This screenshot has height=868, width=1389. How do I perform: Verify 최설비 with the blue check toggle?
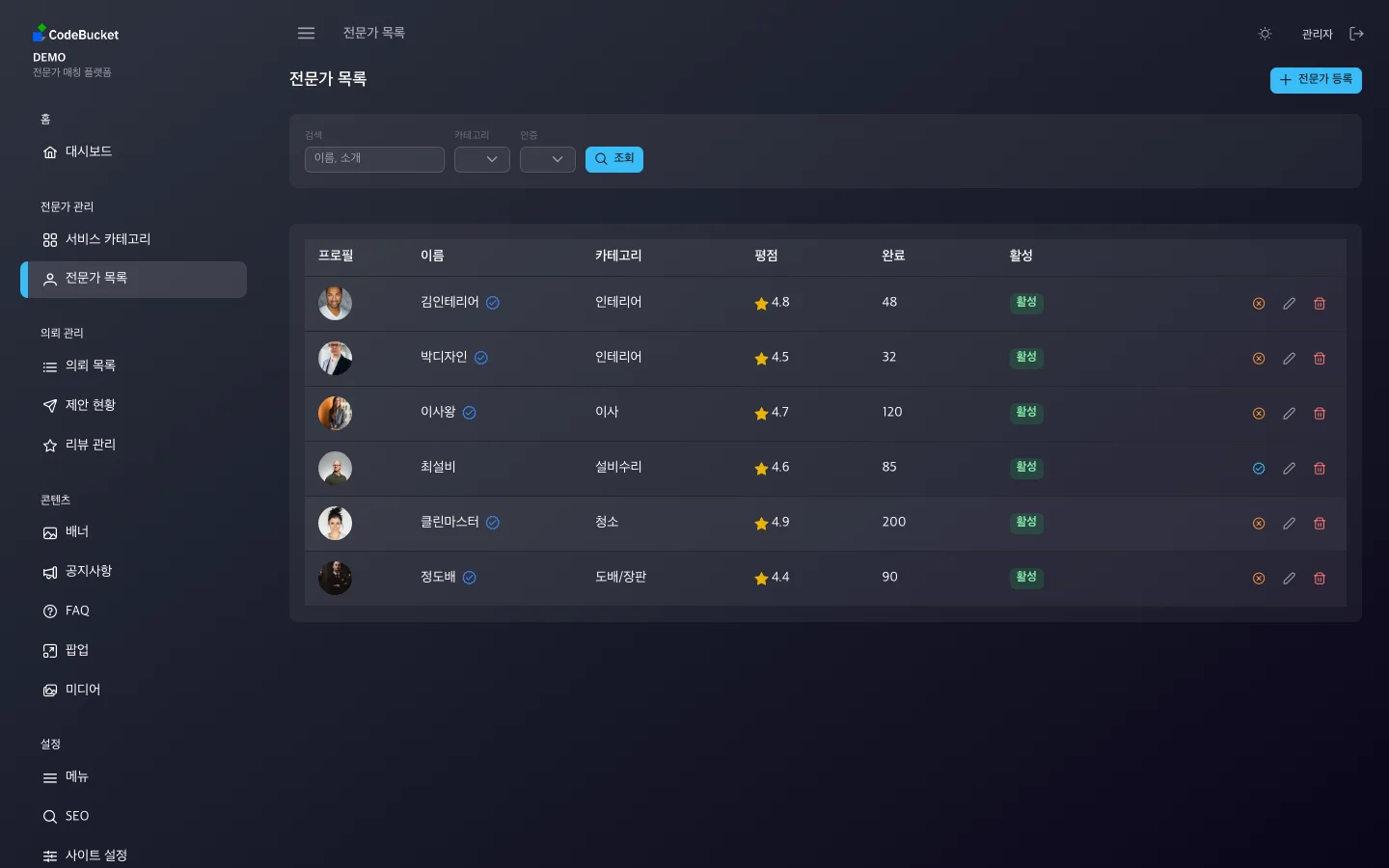[1259, 468]
